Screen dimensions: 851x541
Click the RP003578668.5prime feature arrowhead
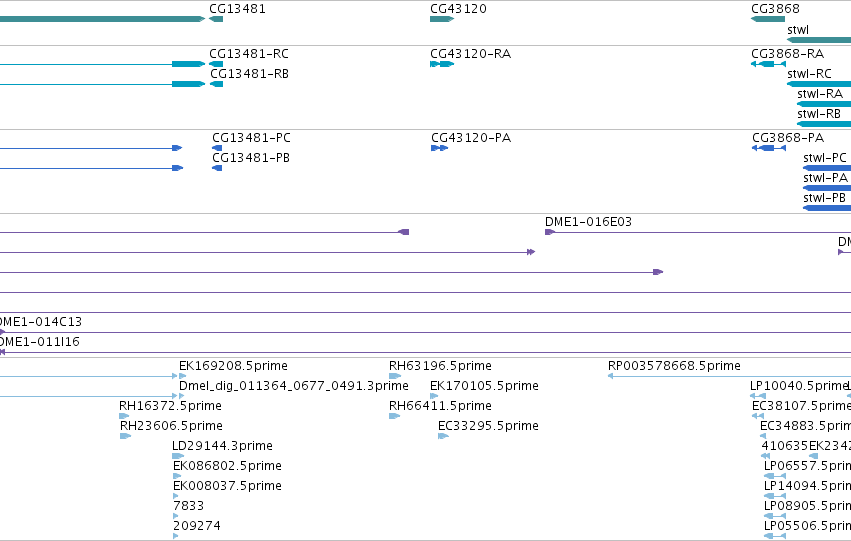pos(611,376)
